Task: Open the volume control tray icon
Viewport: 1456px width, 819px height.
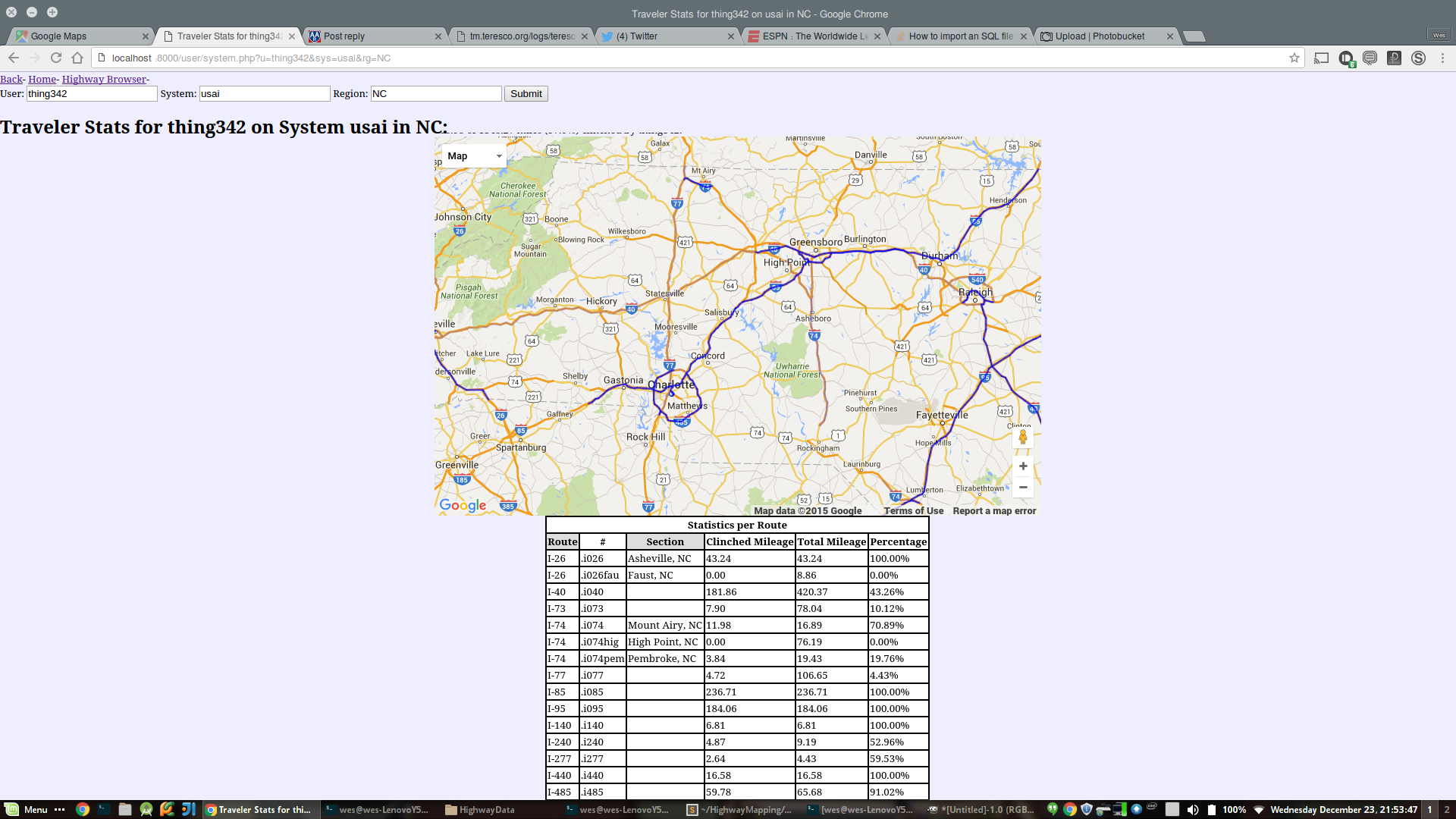Action: [x=1193, y=810]
